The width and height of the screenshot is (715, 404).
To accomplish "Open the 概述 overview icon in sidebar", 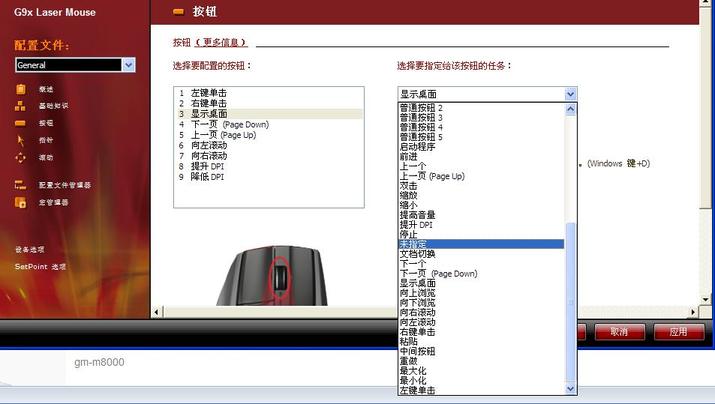I will click(x=20, y=89).
